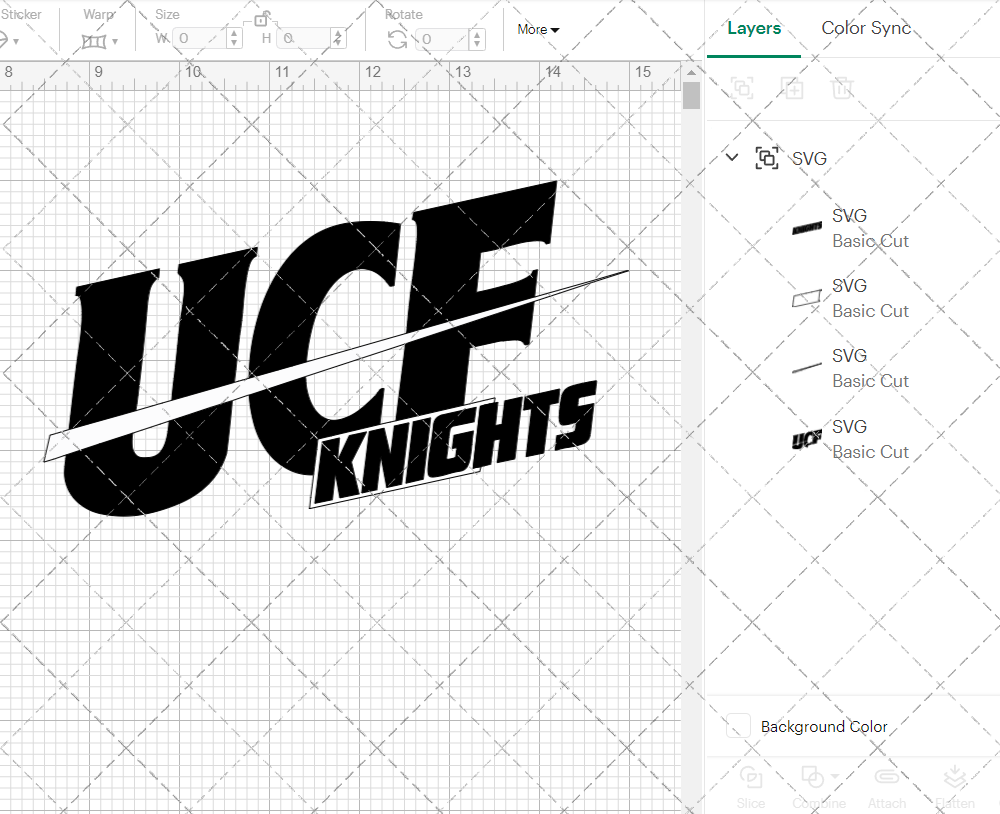The width and height of the screenshot is (1000, 814).
Task: Click the Rotate reset arrow icon
Action: 396,38
